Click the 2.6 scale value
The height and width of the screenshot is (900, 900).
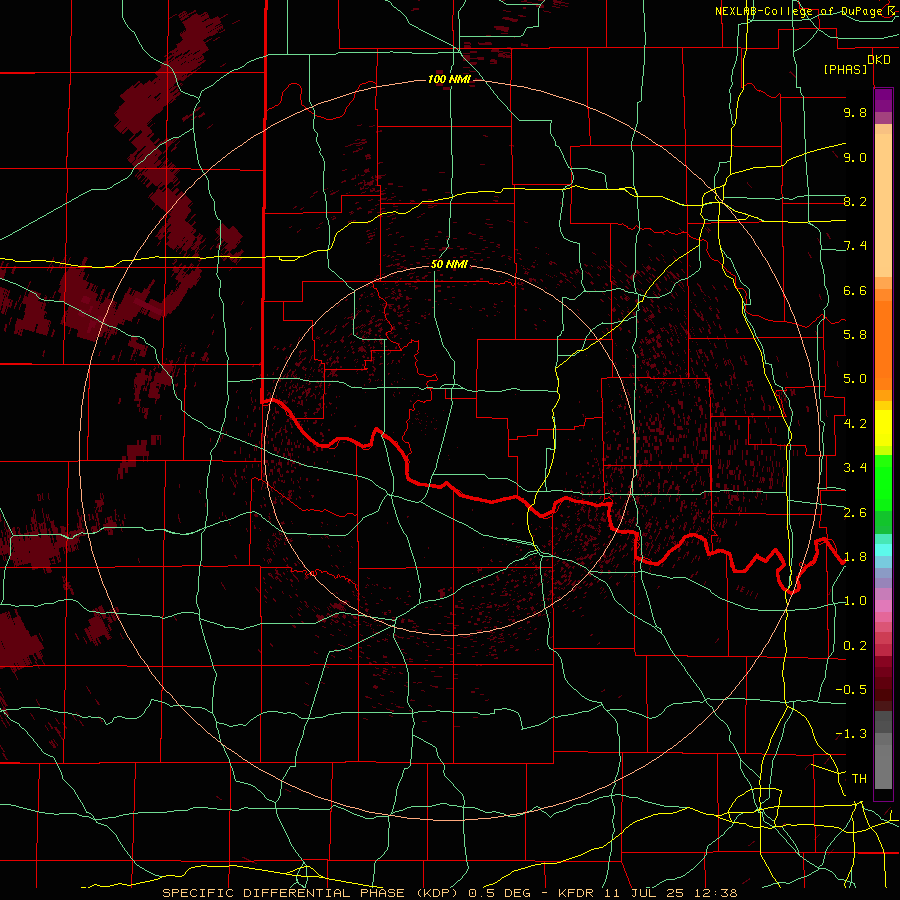point(855,513)
